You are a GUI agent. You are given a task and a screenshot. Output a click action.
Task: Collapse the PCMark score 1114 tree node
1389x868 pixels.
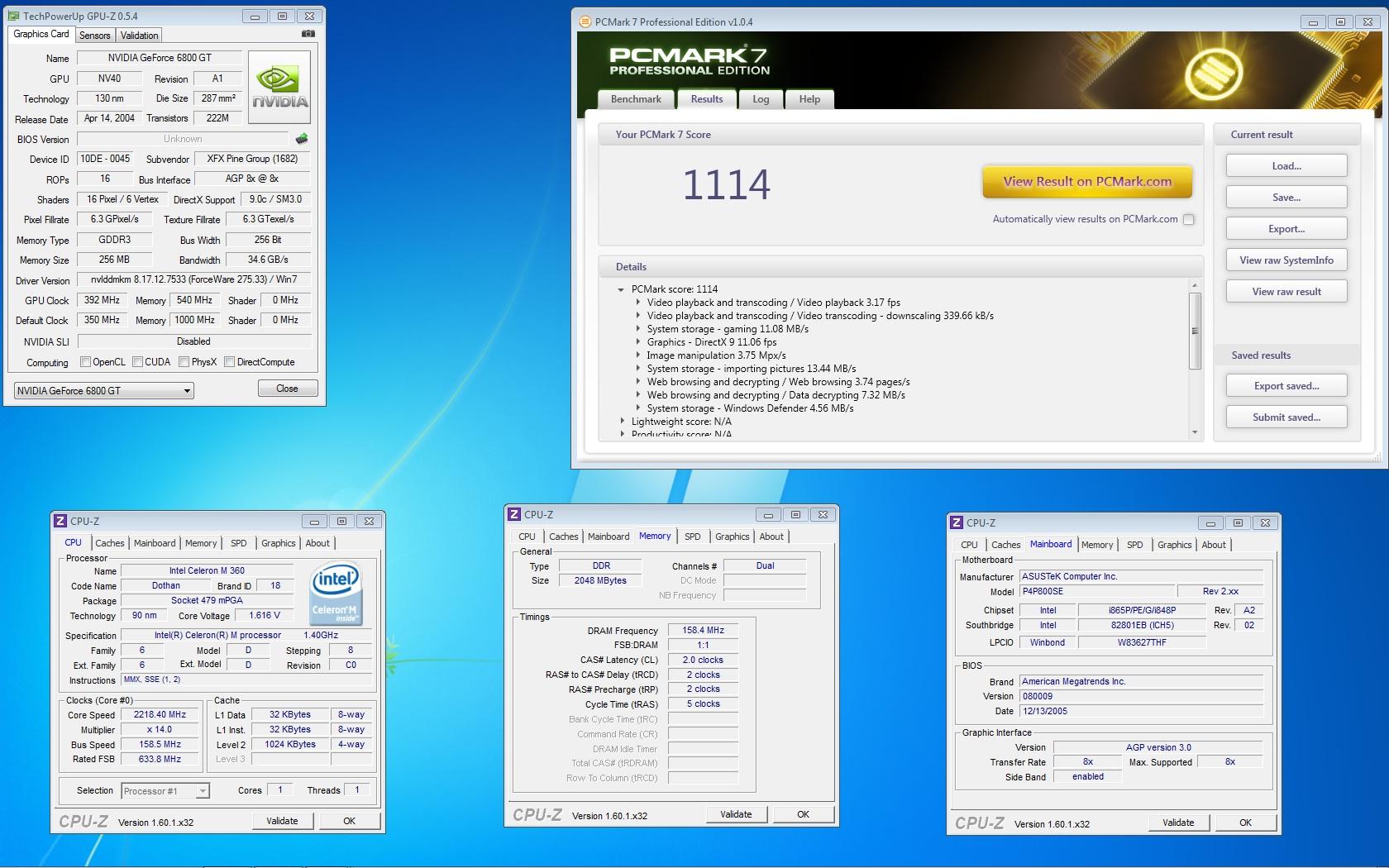pos(621,289)
